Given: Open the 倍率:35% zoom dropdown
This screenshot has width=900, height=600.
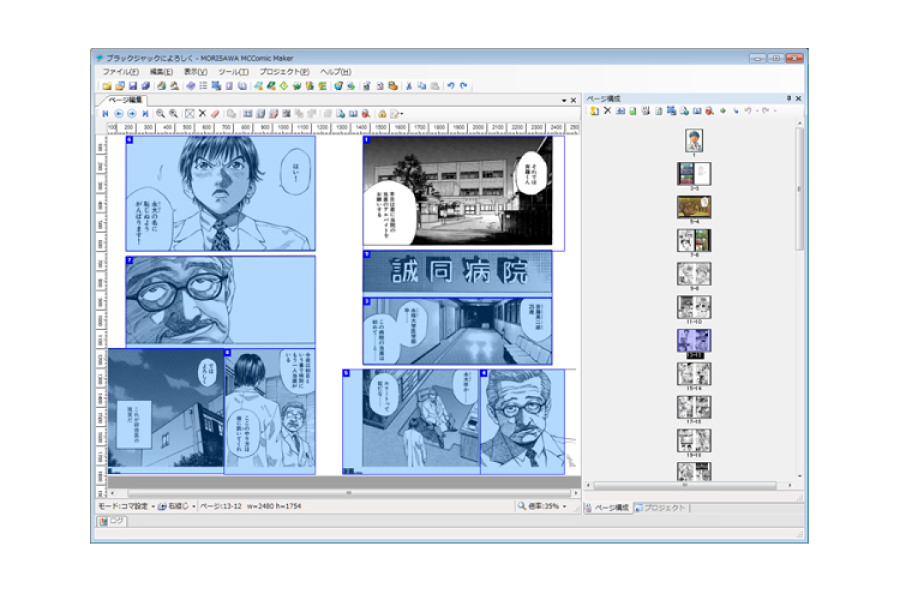Looking at the screenshot, I should [542, 506].
